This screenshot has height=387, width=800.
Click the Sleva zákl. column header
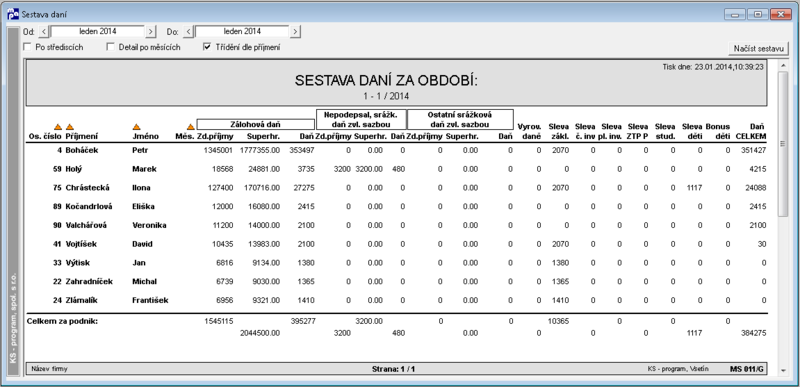(559, 132)
